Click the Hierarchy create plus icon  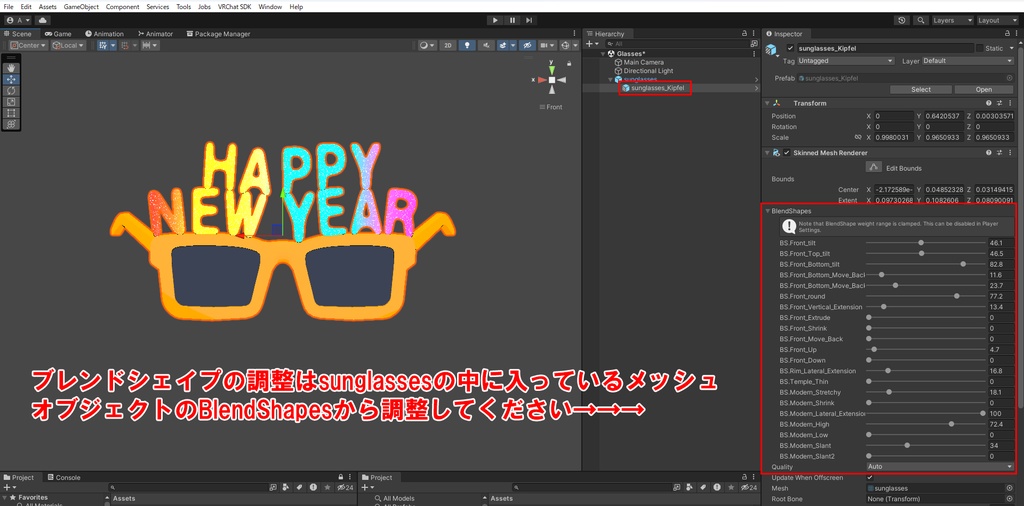[591, 44]
